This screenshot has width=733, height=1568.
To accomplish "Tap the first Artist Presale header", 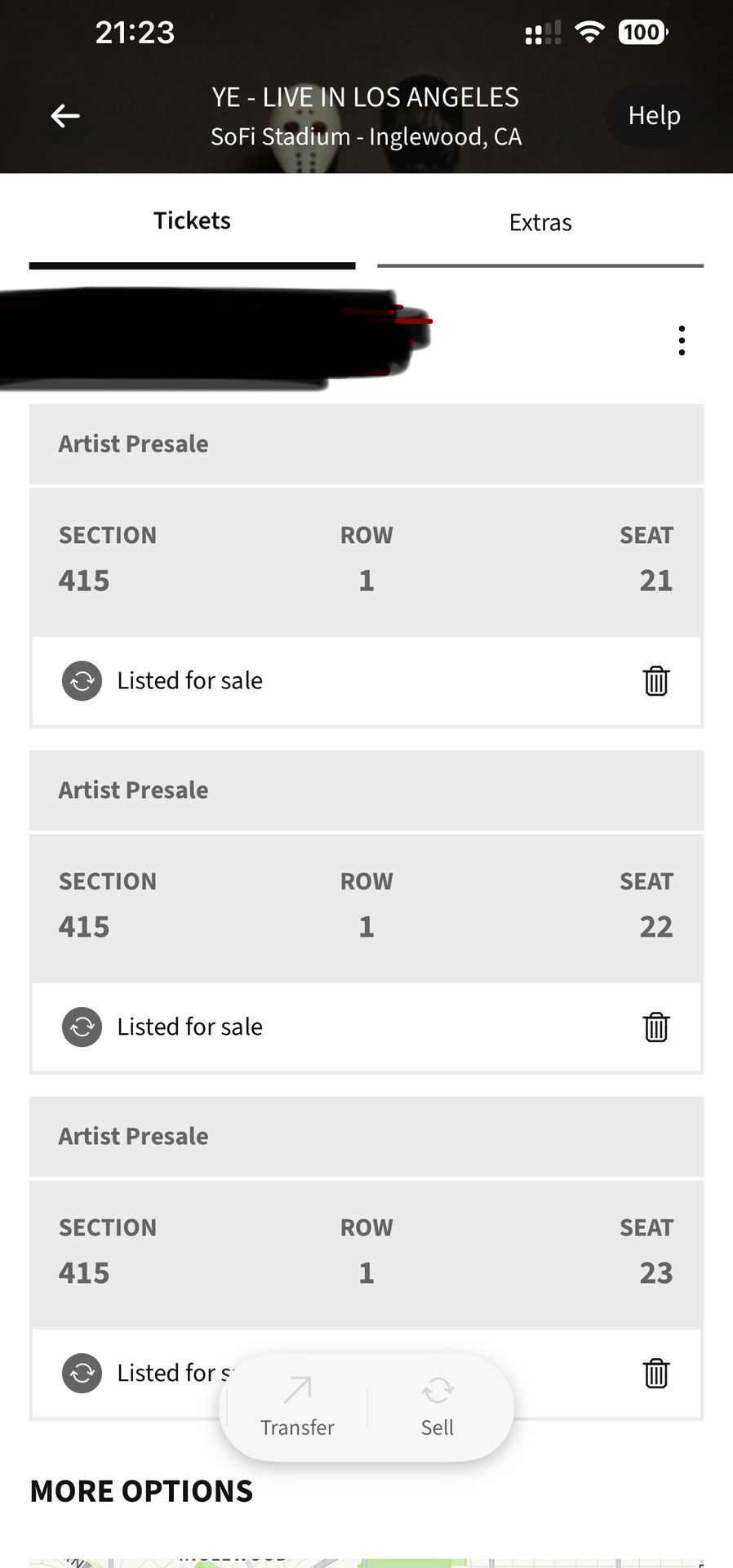I will click(x=366, y=444).
